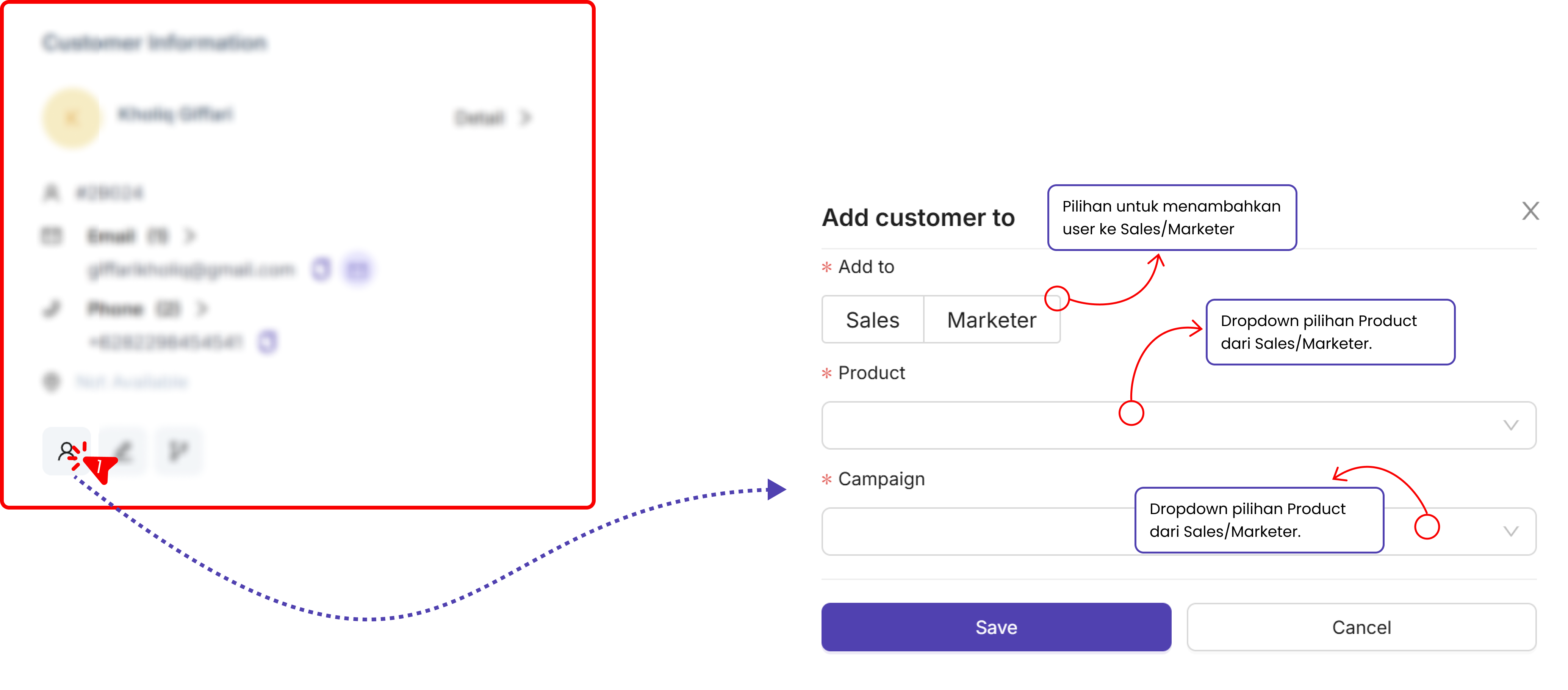Expand the Email list chevron

tap(191, 236)
